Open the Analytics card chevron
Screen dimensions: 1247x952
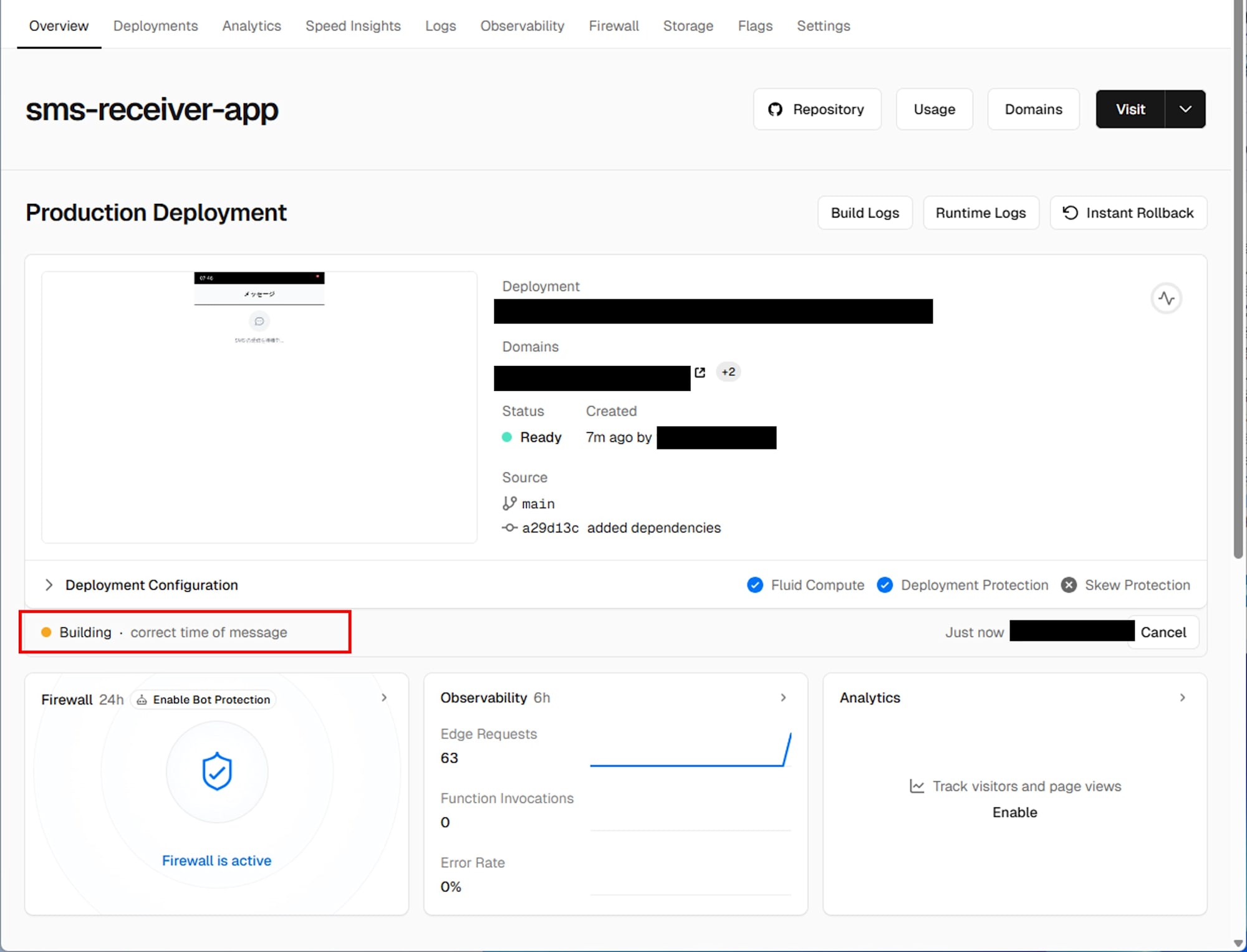point(1182,698)
